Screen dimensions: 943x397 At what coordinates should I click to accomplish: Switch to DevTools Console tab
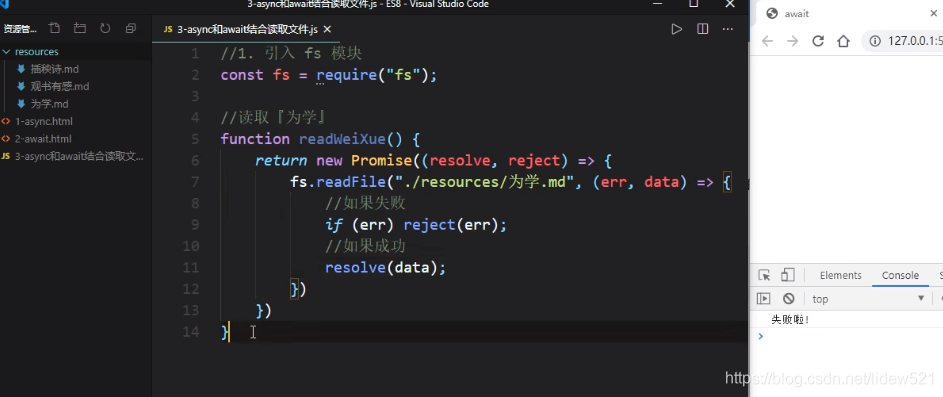pyautogui.click(x=900, y=275)
